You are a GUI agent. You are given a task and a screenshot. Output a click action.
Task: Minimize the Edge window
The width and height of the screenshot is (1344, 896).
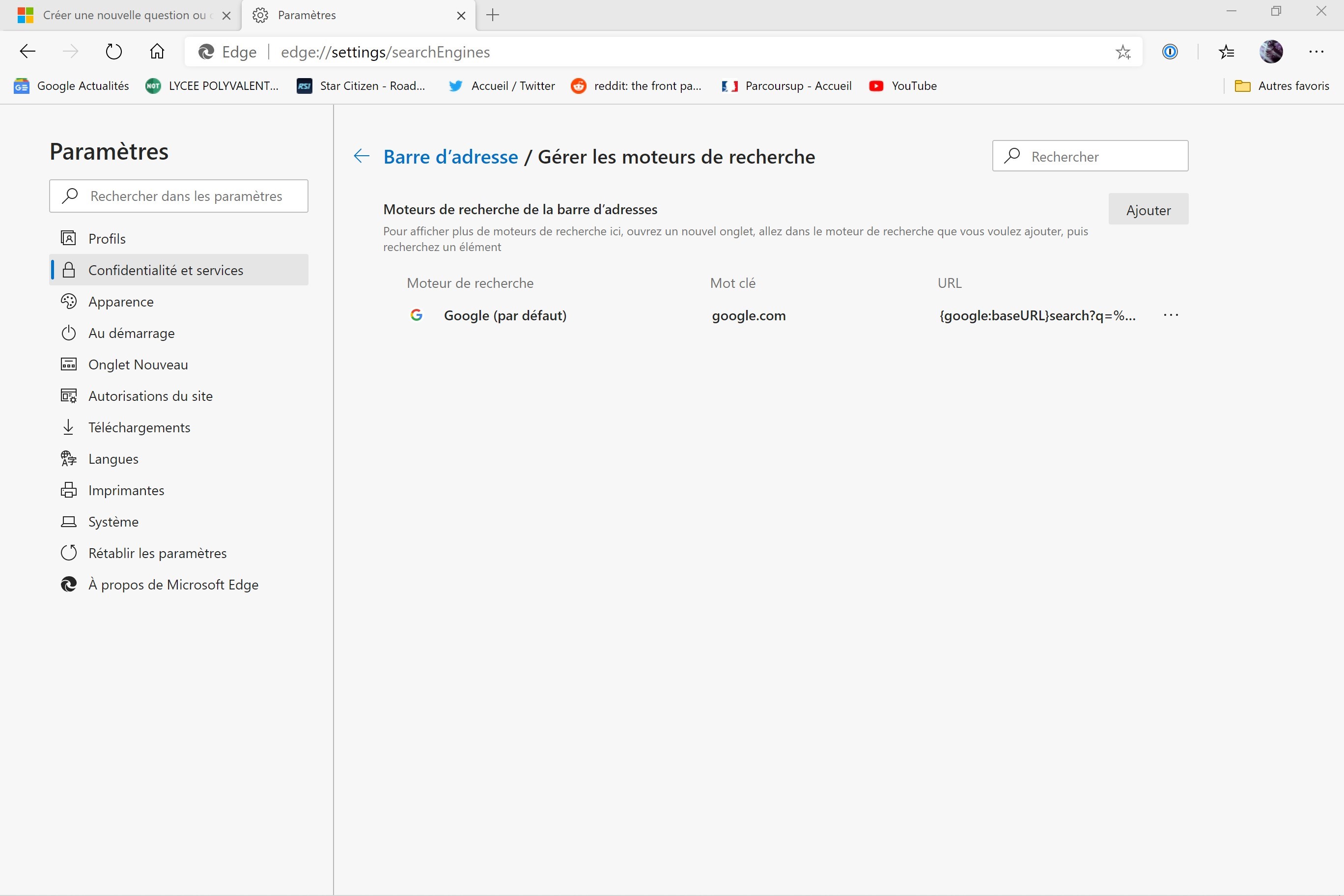tap(1232, 11)
